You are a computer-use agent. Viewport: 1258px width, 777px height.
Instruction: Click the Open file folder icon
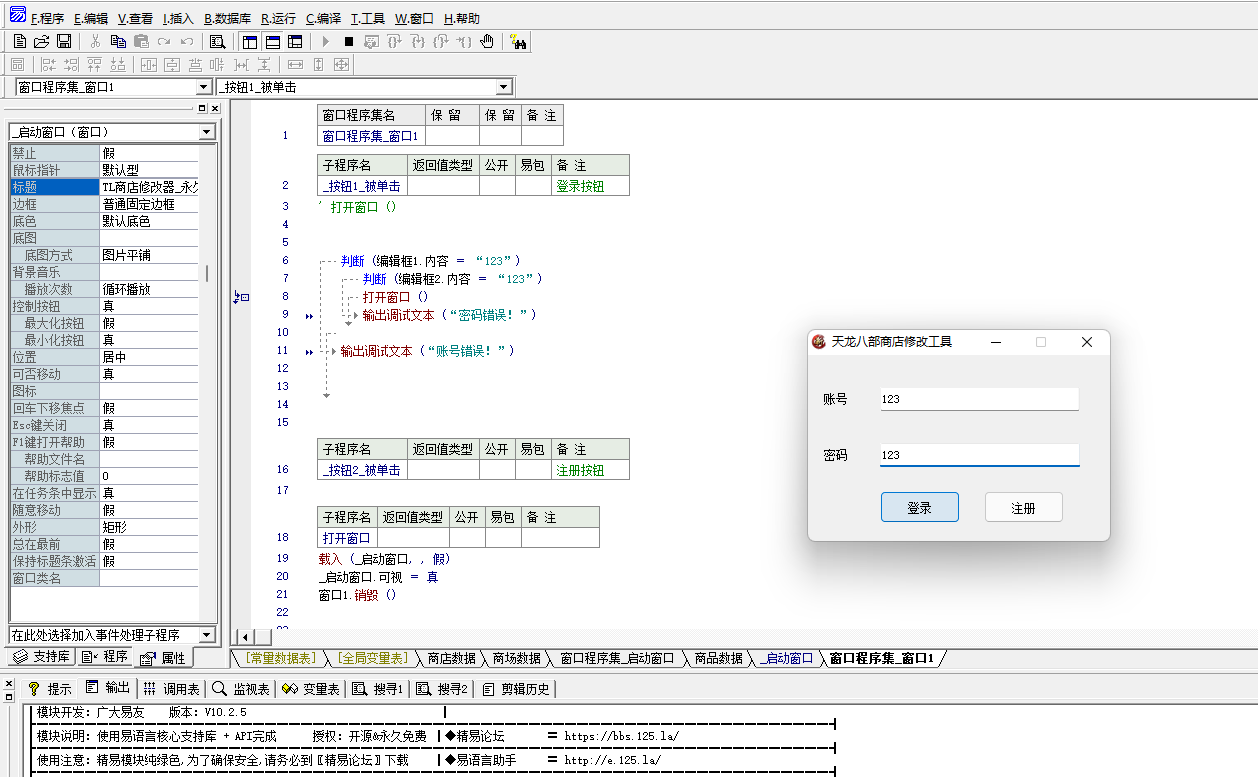(x=41, y=41)
